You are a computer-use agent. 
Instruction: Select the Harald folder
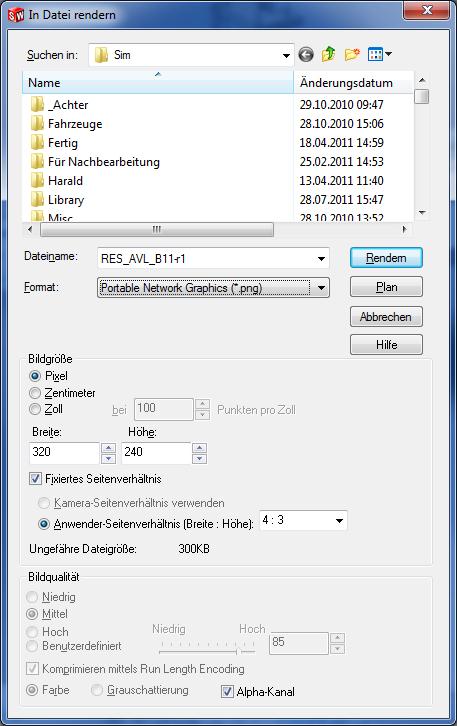point(56,181)
